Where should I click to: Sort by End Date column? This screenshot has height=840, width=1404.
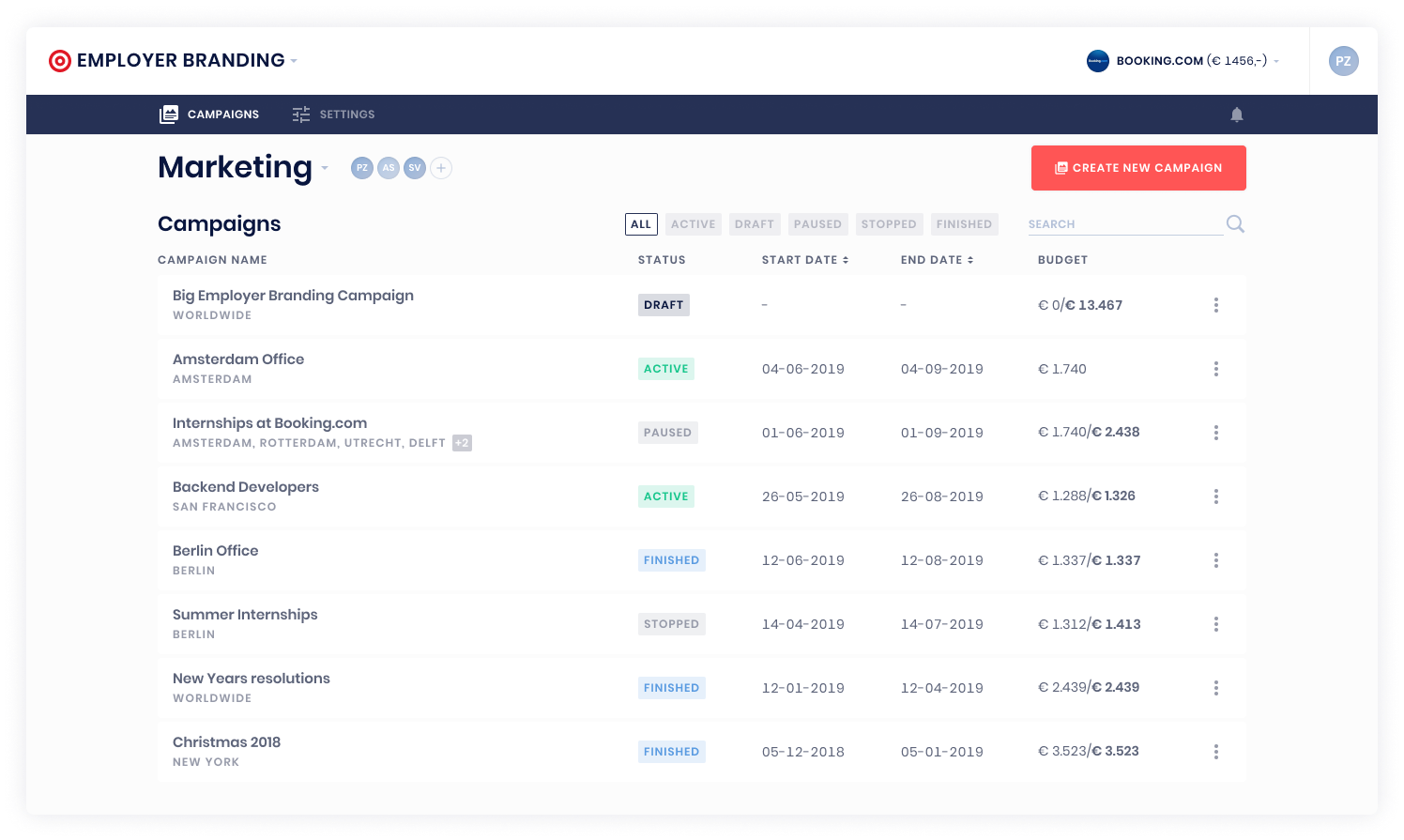coord(938,260)
